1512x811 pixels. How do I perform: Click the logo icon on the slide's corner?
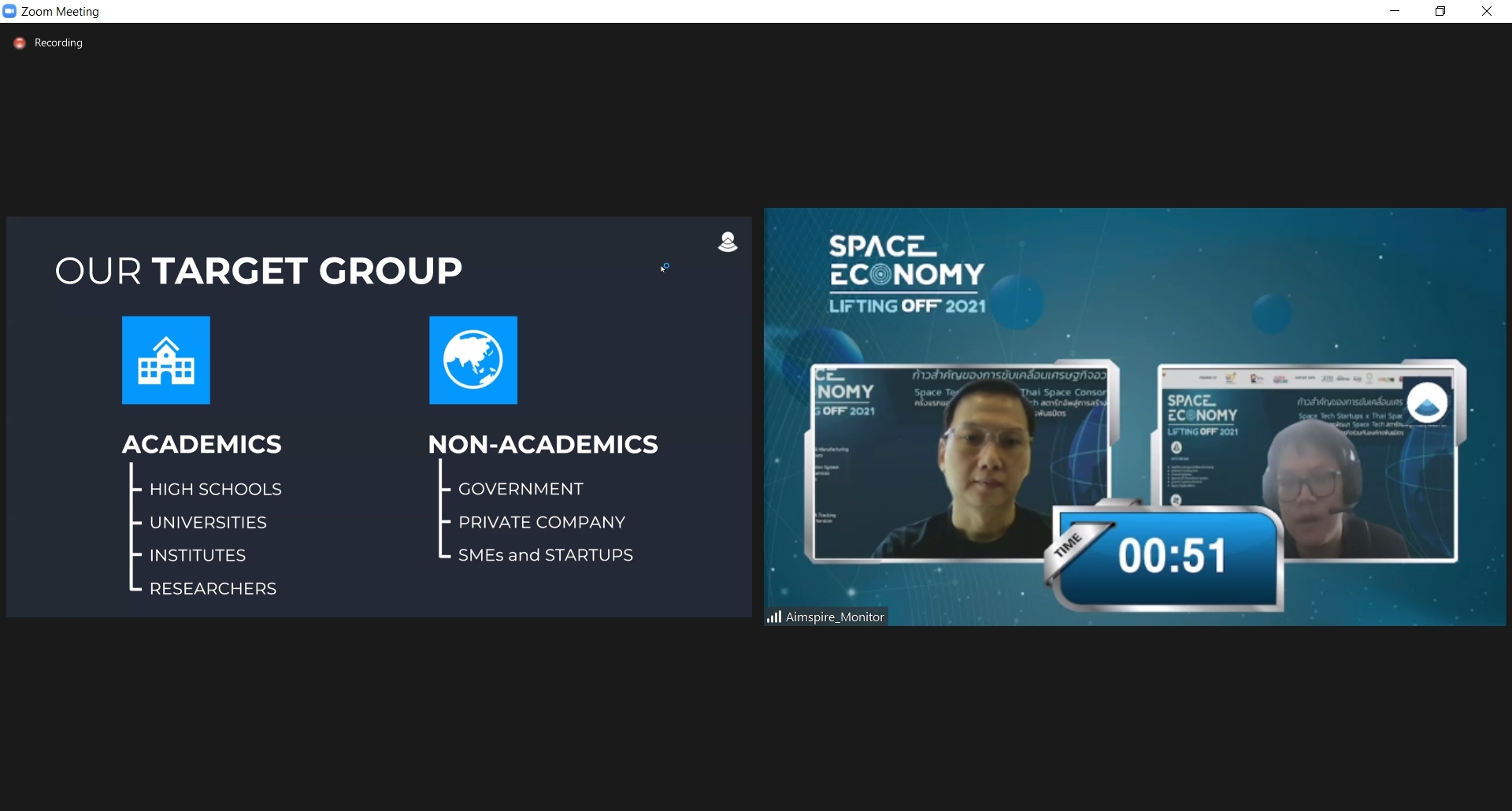(728, 243)
